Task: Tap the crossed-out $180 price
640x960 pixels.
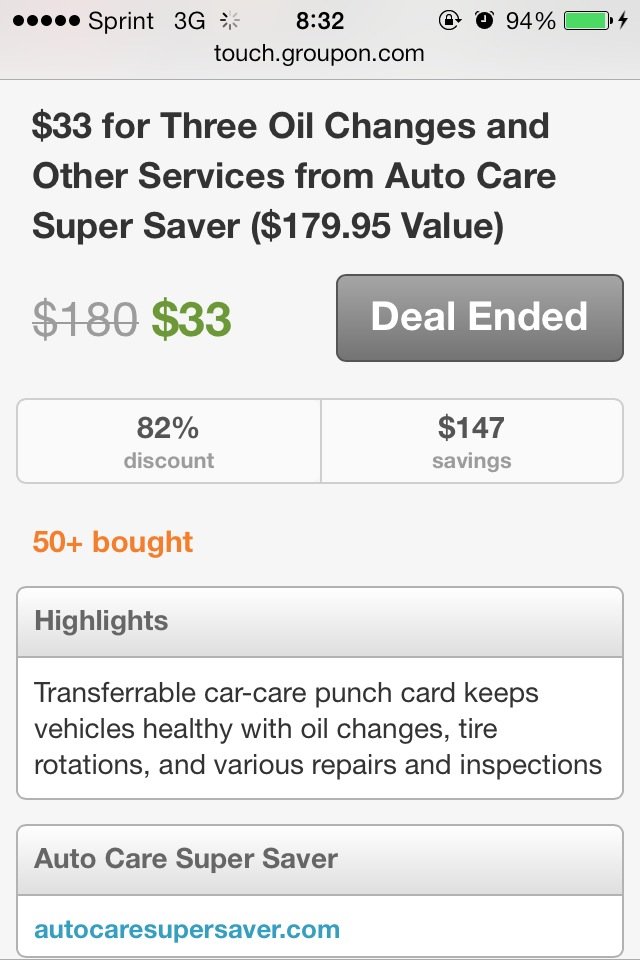Action: coord(85,320)
